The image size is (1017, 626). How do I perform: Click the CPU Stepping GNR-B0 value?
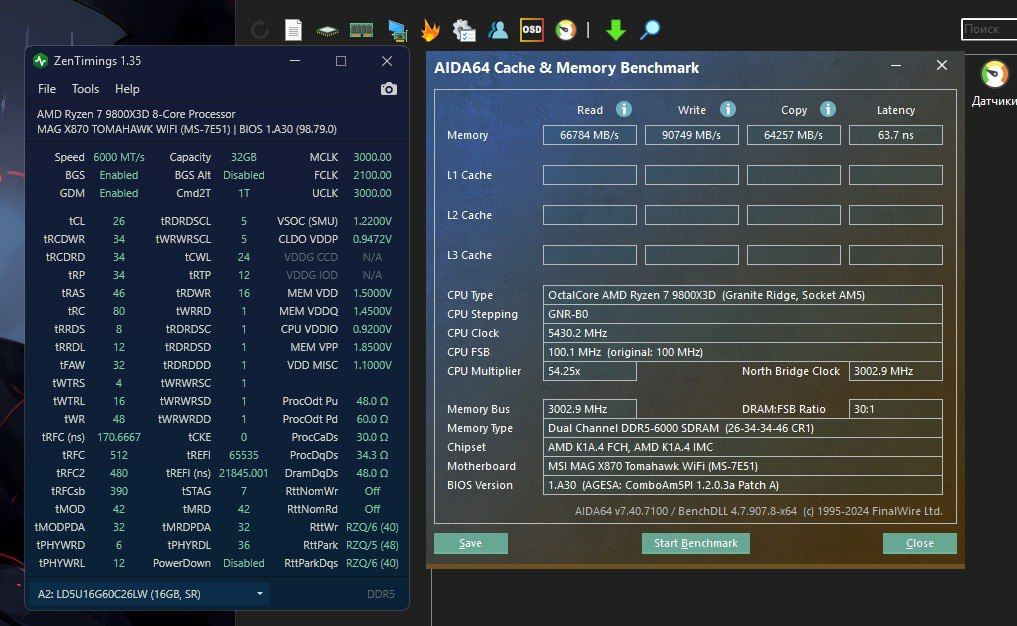[x=743, y=314]
